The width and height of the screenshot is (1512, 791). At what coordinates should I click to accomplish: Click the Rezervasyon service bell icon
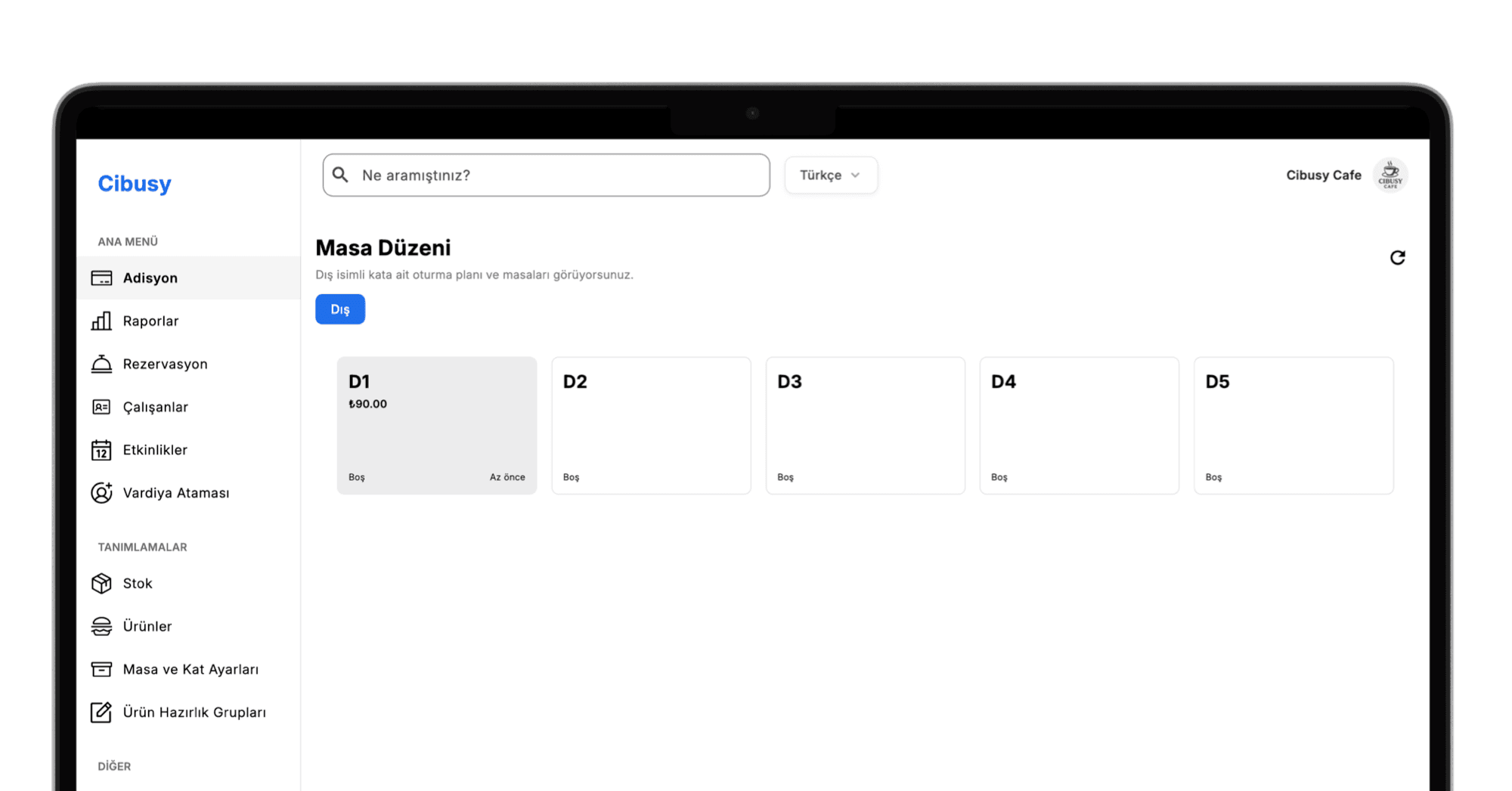[x=101, y=364]
